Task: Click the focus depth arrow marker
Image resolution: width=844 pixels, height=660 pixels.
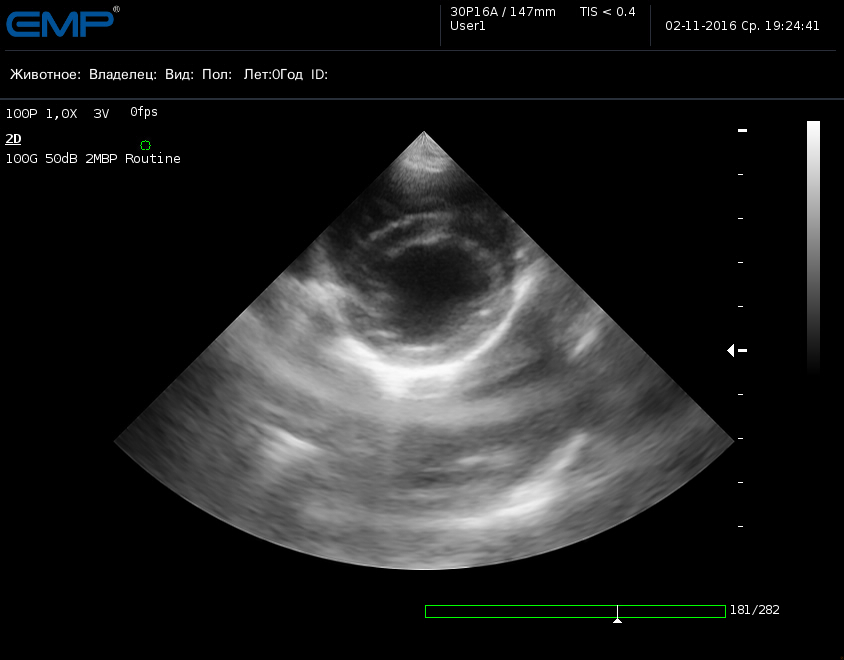Action: point(730,350)
